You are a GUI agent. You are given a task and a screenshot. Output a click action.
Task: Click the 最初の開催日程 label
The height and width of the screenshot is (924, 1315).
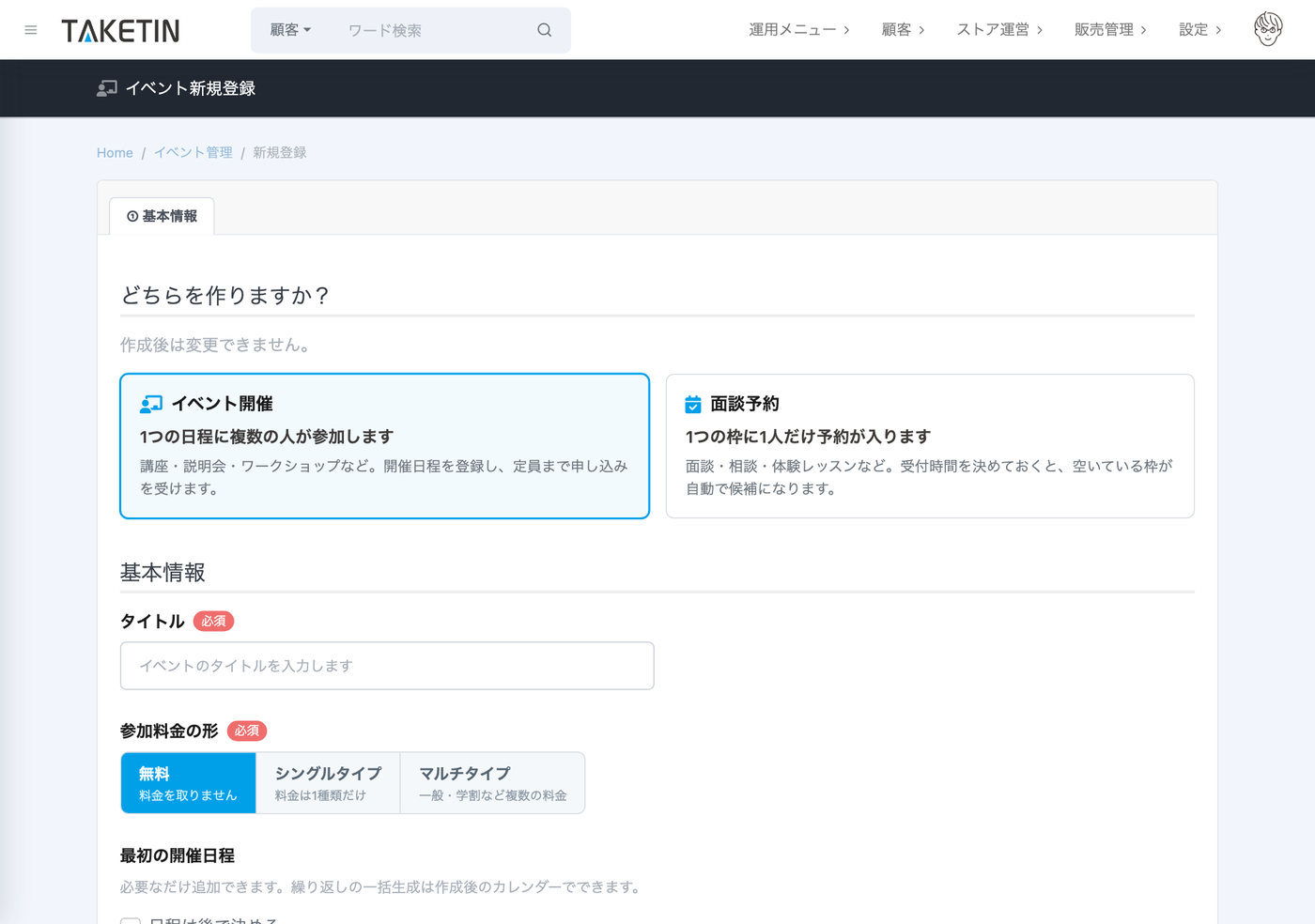178,855
